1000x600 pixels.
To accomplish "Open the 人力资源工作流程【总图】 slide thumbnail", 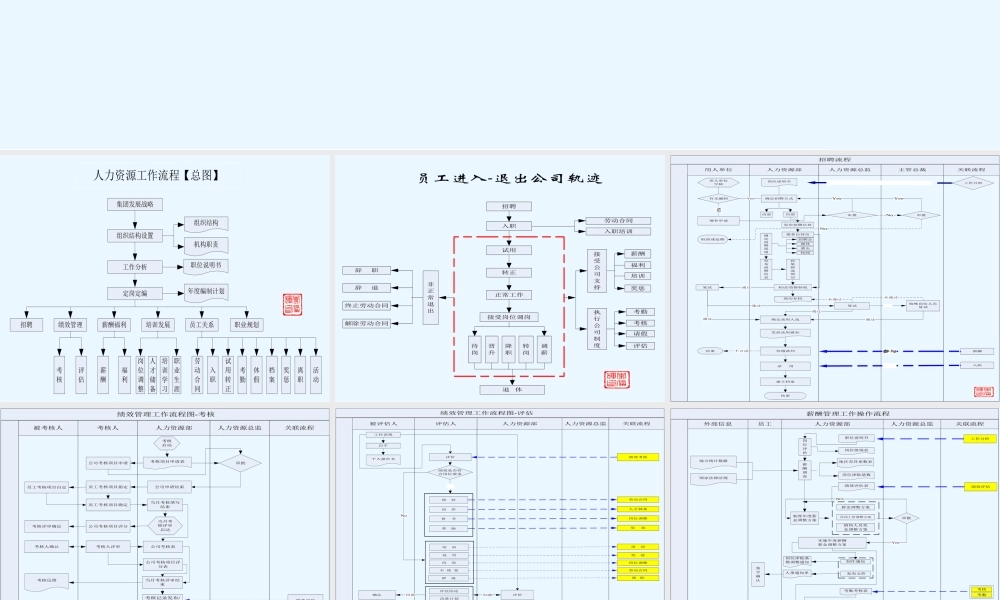I will point(164,278).
